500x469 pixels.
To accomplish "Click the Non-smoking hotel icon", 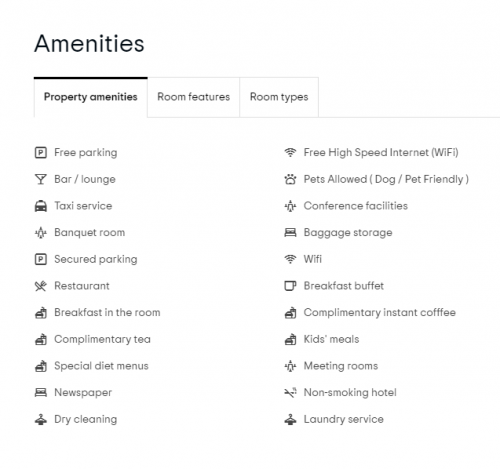I will (x=290, y=393).
